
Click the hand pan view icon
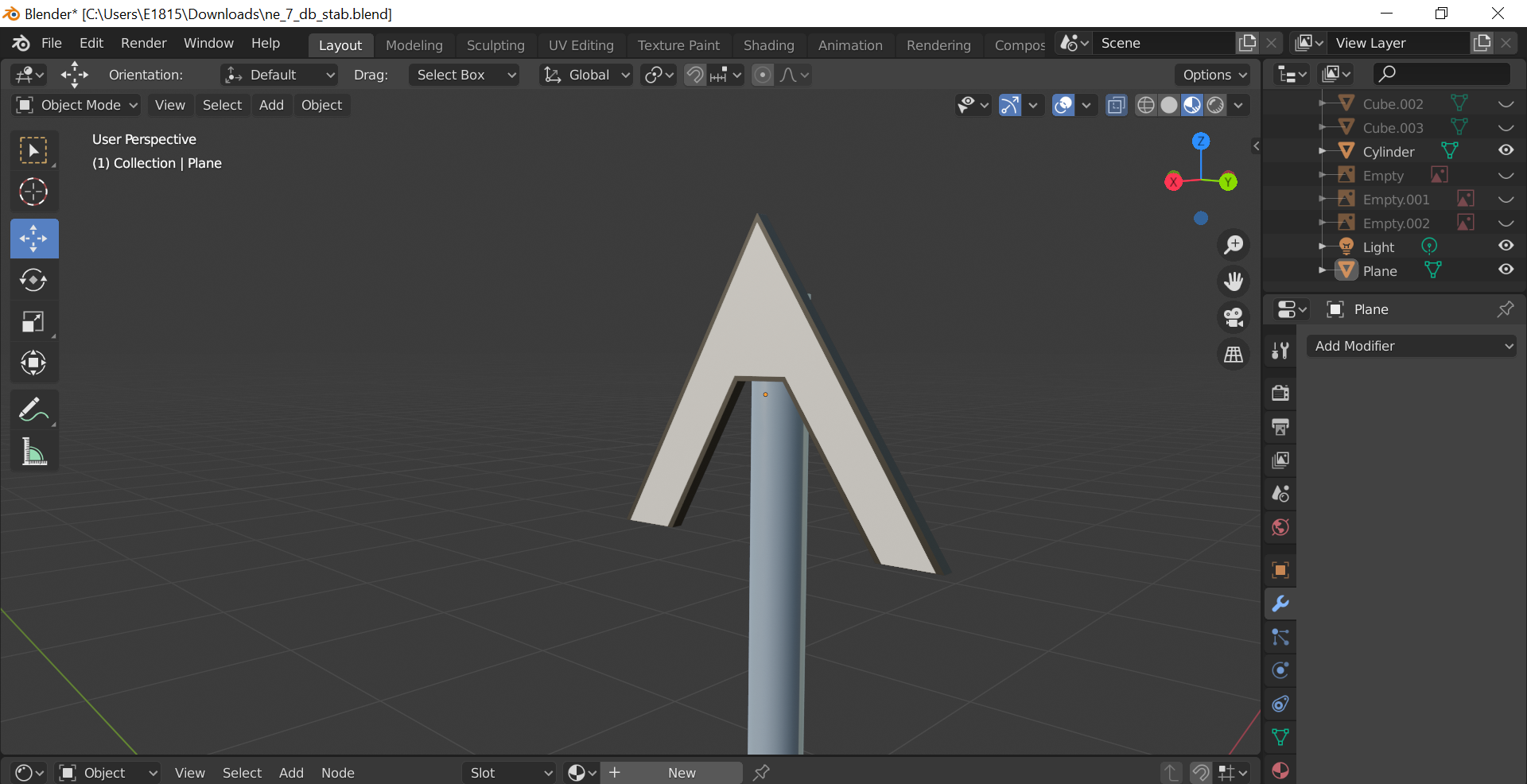[x=1234, y=281]
